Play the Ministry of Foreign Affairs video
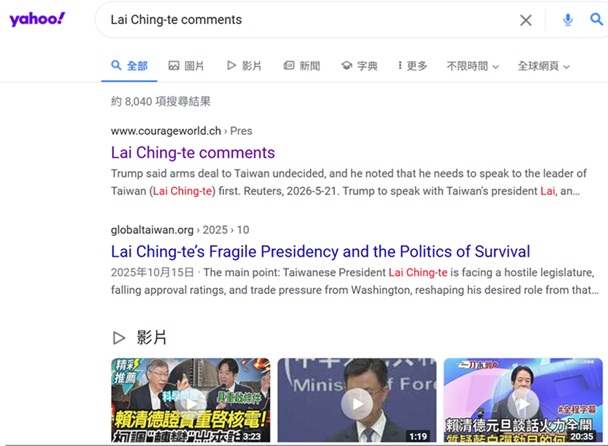The width and height of the screenshot is (608, 446). (x=357, y=400)
